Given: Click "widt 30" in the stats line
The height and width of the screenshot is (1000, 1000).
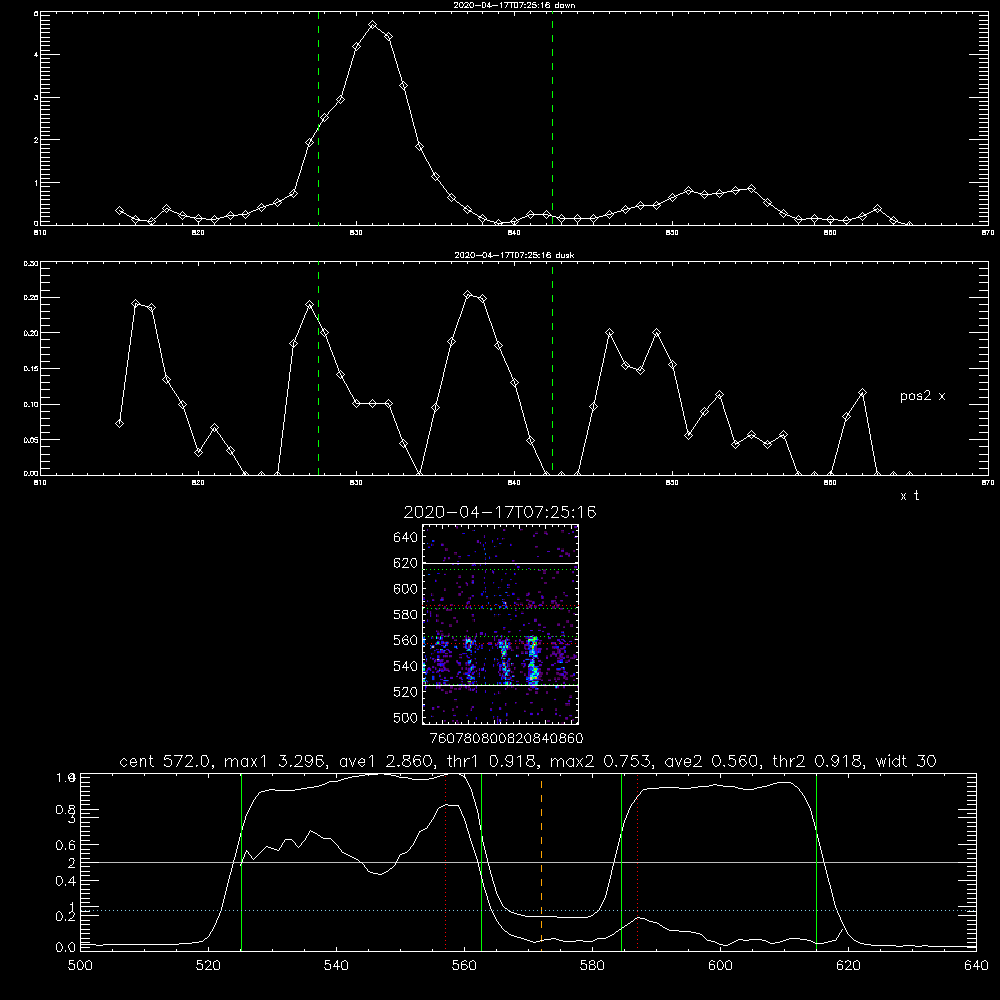Looking at the screenshot, I should [906, 761].
